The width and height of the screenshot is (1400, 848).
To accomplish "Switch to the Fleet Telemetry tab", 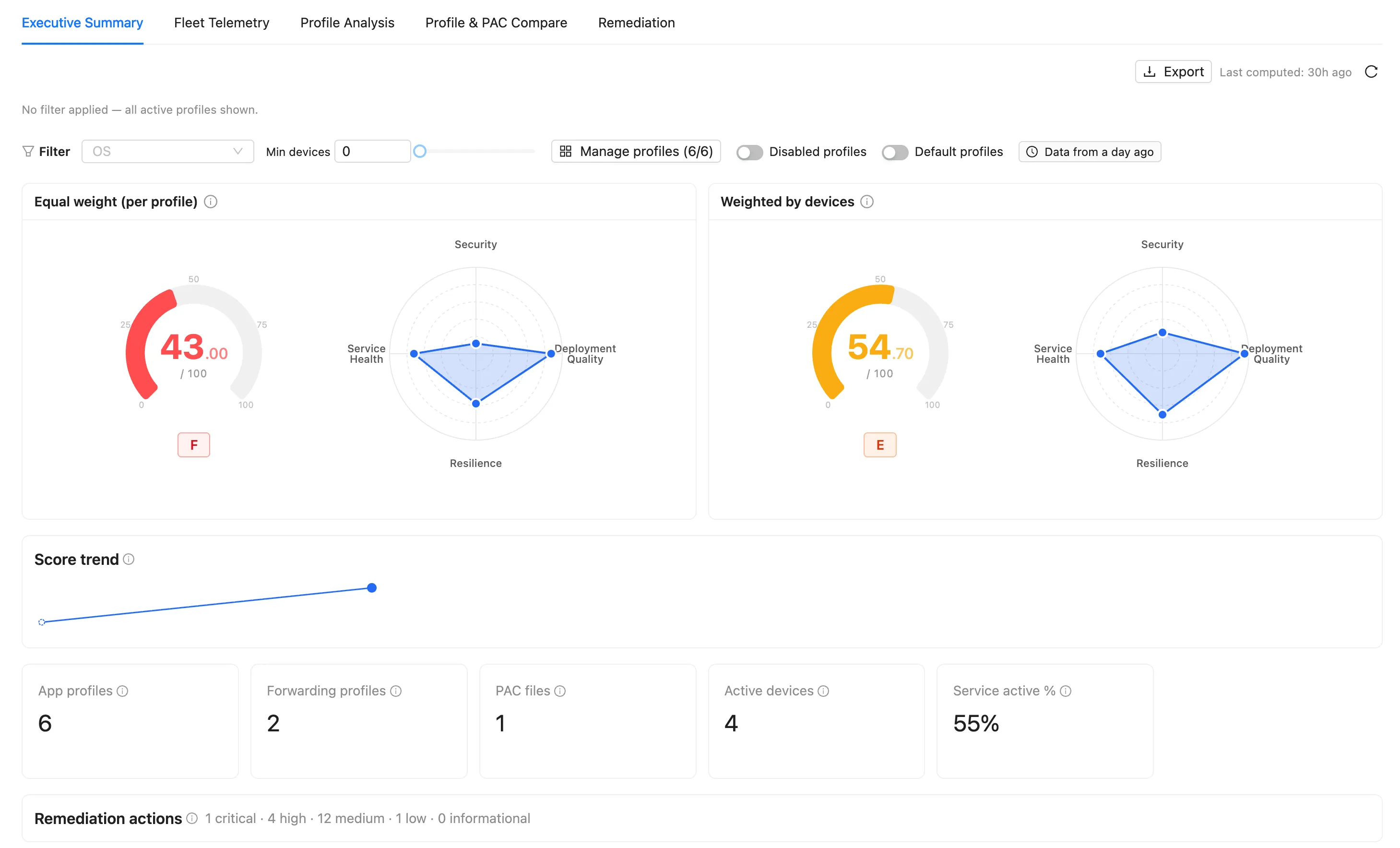I will [222, 23].
